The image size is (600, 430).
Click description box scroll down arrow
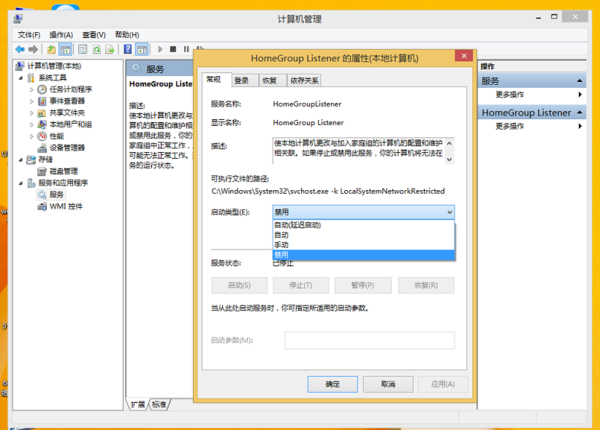tap(450, 160)
